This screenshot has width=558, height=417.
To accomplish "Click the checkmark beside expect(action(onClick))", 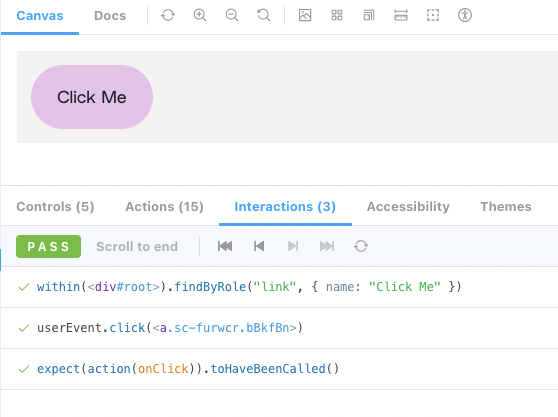I will pyautogui.click(x=24, y=369).
